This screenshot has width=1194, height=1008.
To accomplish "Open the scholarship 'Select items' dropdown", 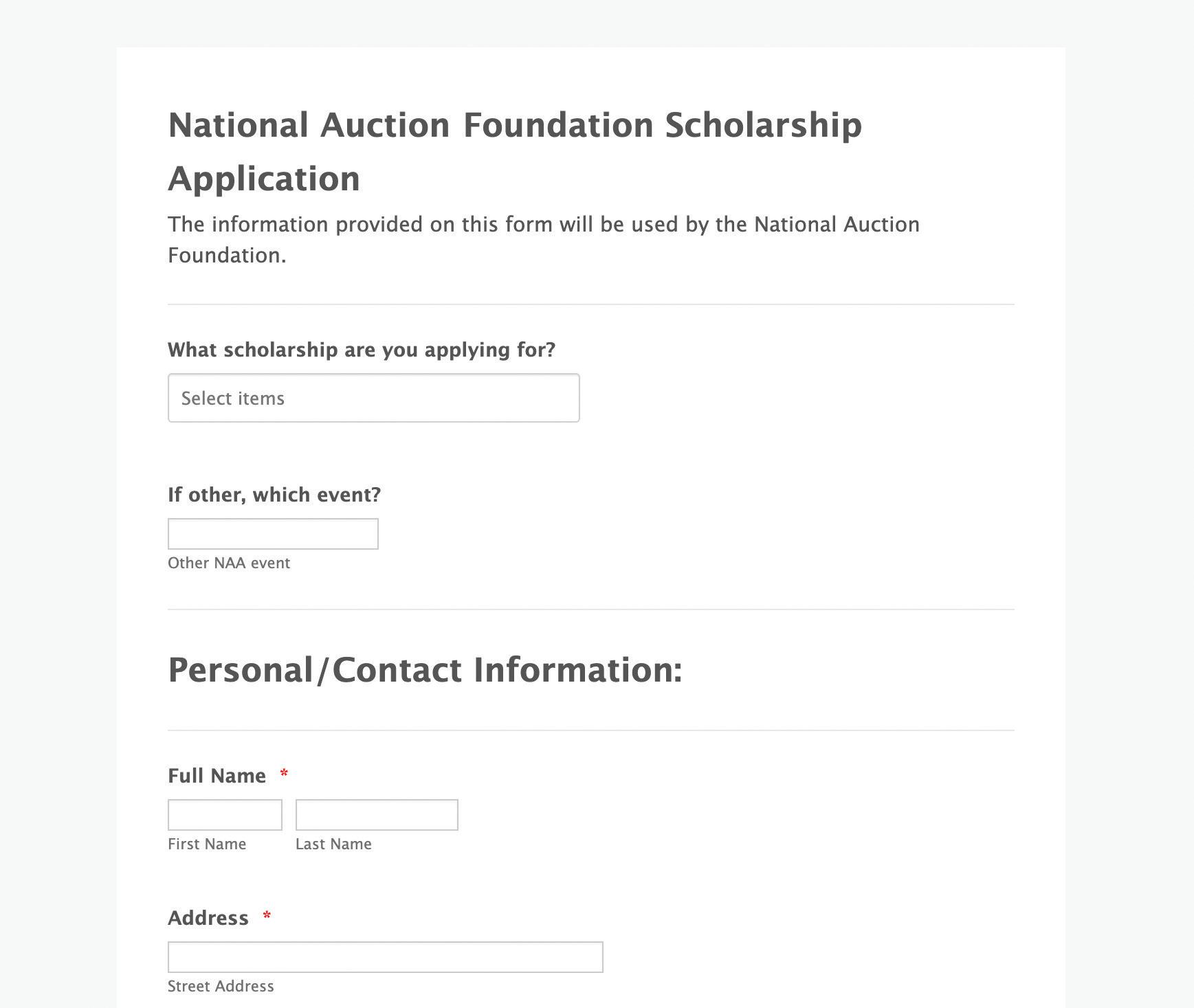I will [x=373, y=398].
